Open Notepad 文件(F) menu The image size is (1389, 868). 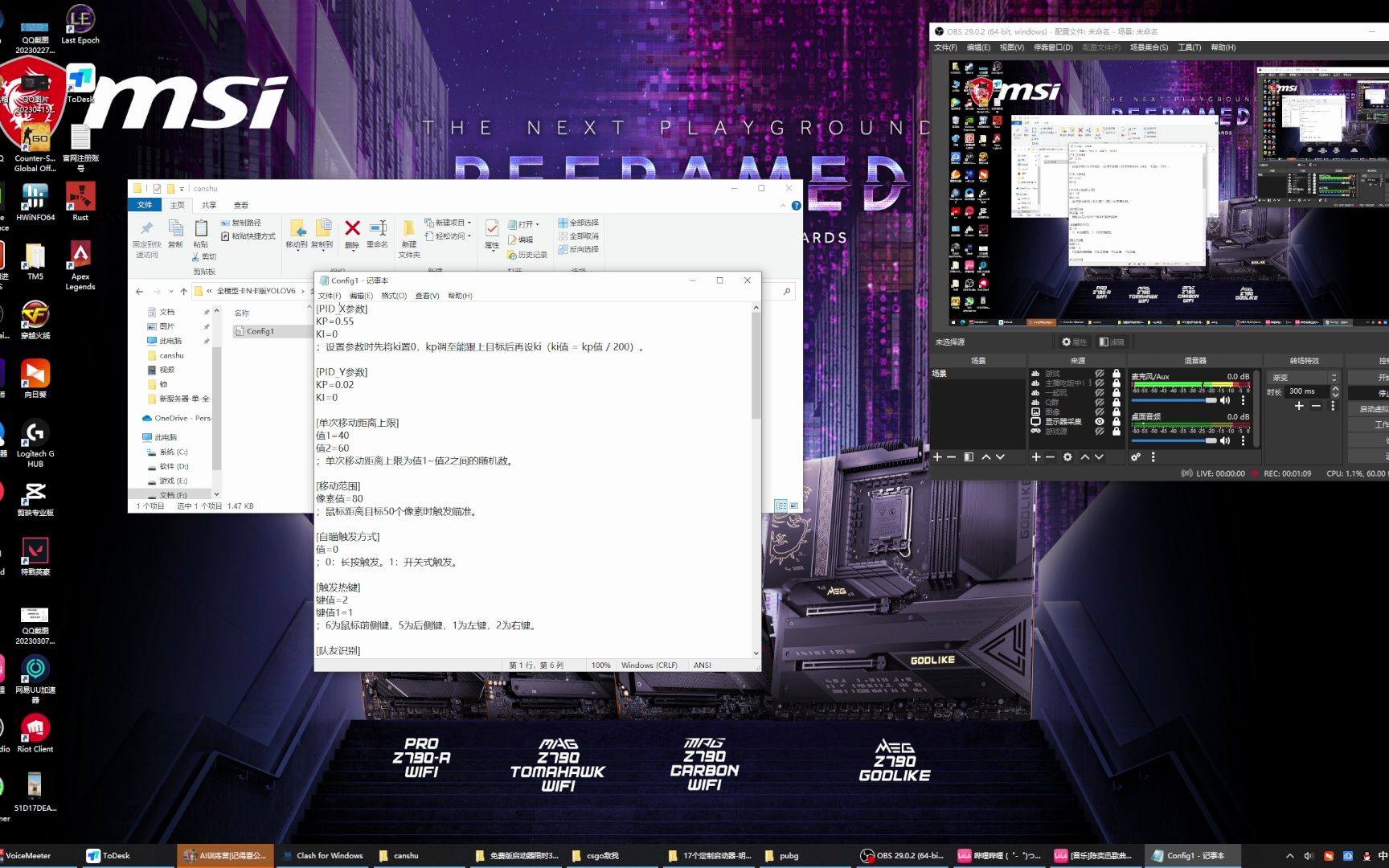click(x=330, y=296)
